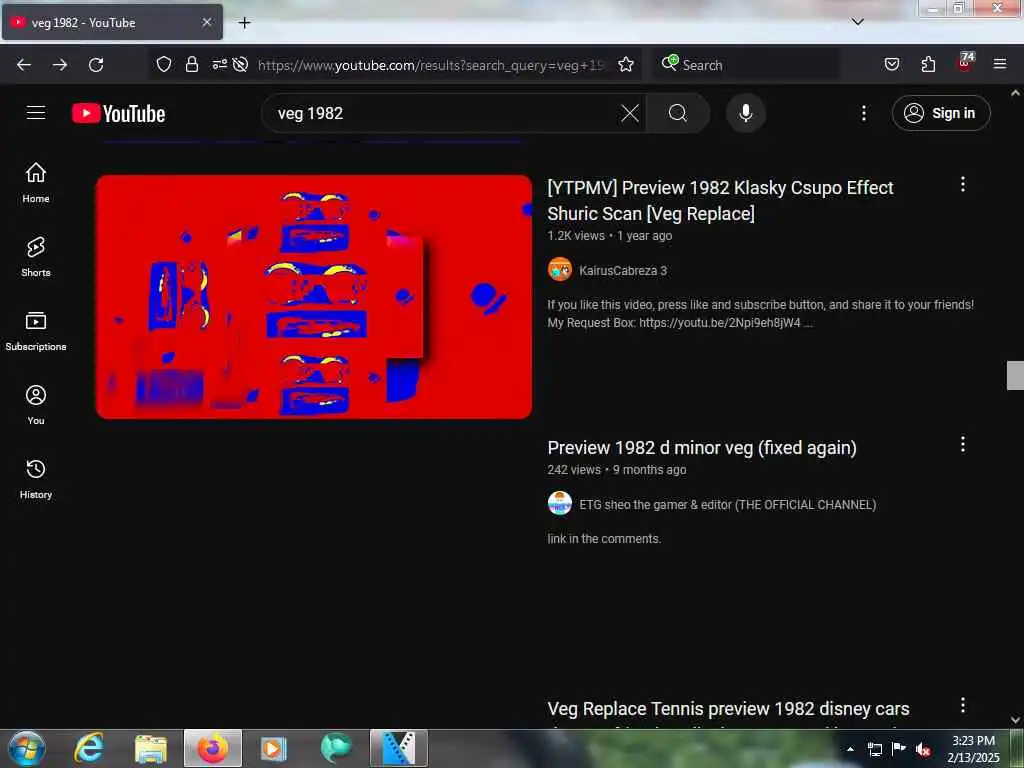Go forward with the browser forward arrow

[60, 65]
